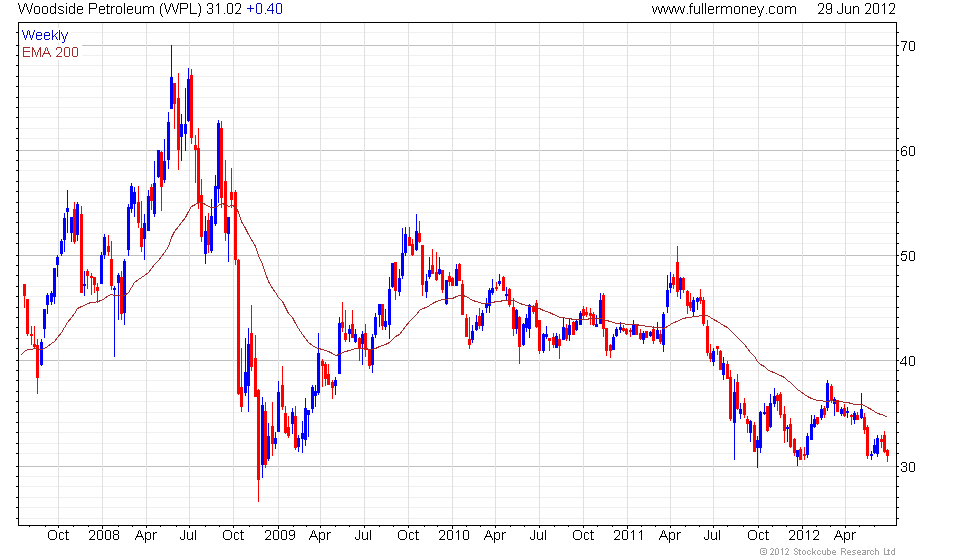Click the '50' price axis label

click(x=908, y=256)
